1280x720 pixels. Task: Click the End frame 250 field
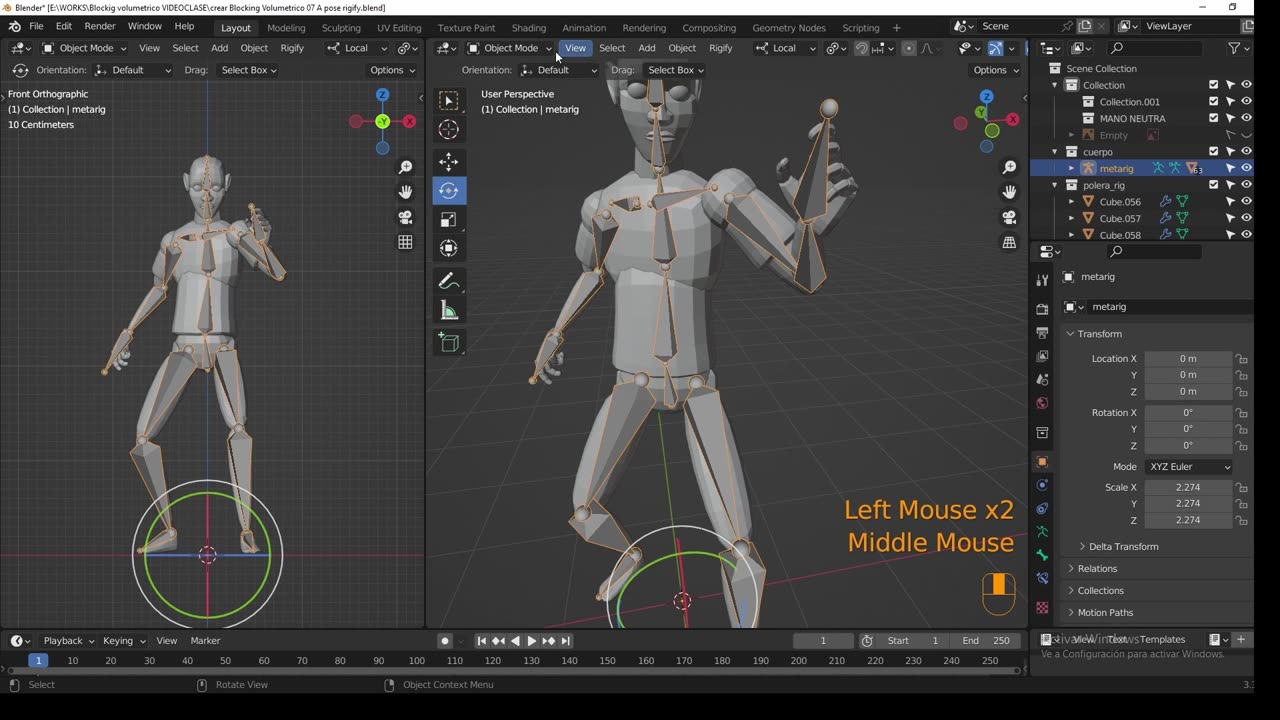(986, 641)
